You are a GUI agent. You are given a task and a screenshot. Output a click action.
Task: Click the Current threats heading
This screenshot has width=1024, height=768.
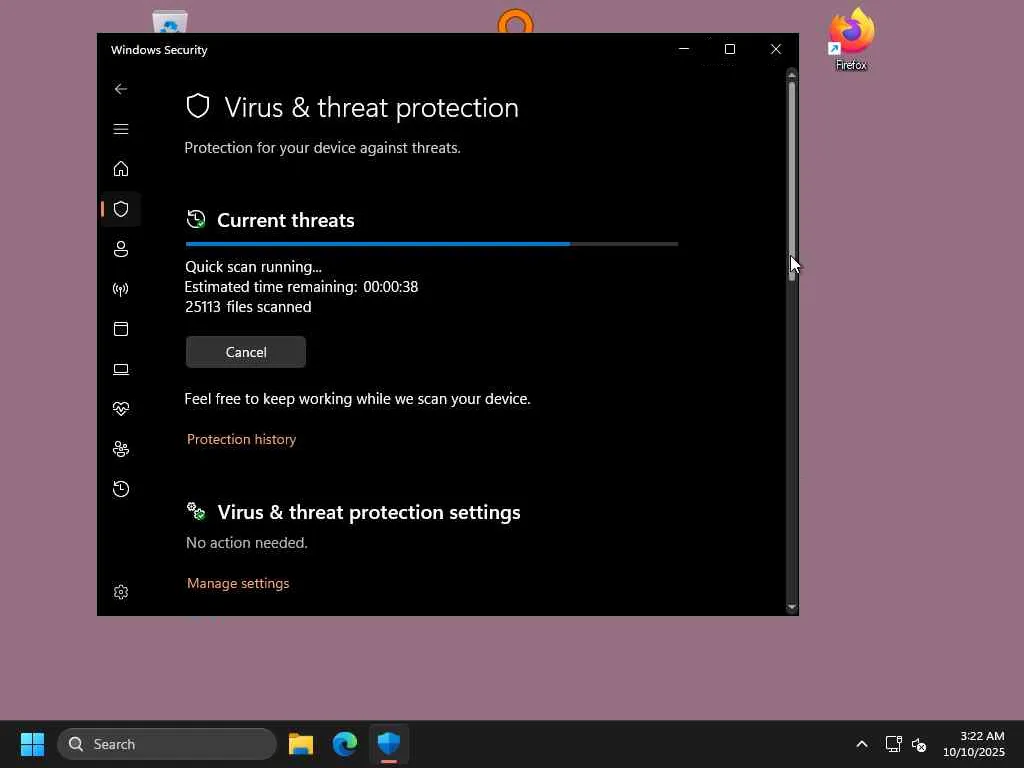[285, 220]
